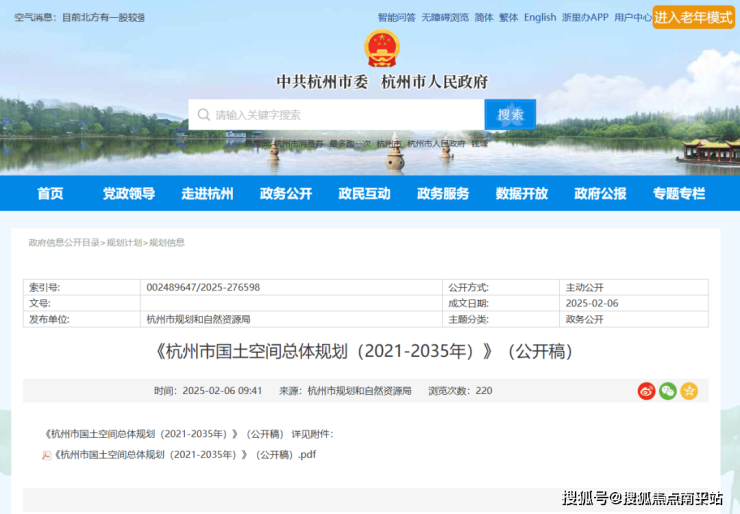Click the national emblem logo

pos(381,48)
